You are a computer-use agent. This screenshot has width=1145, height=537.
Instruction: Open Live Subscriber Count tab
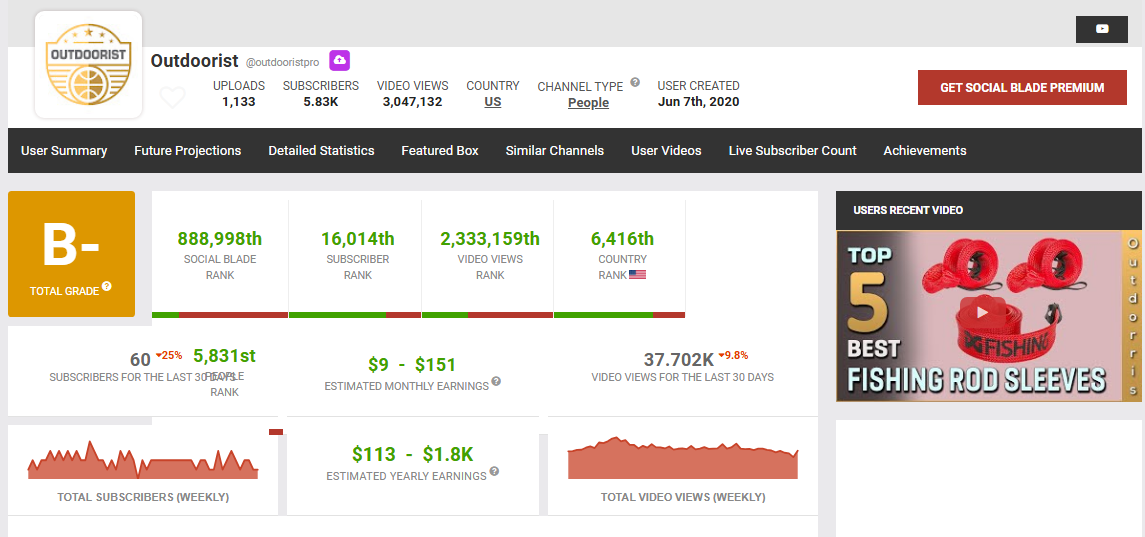pos(792,151)
